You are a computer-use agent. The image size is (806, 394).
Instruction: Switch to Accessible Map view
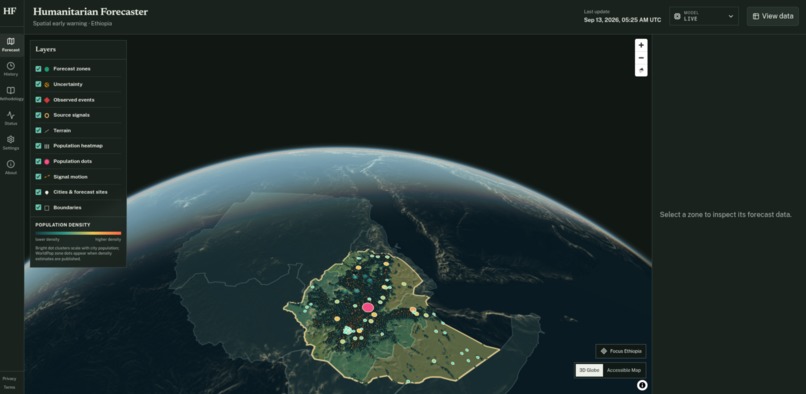click(x=624, y=370)
